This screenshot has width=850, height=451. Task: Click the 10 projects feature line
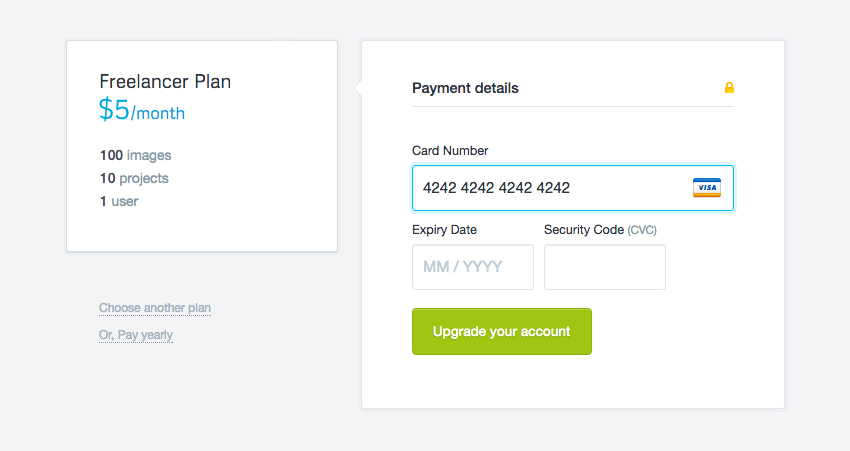[134, 178]
